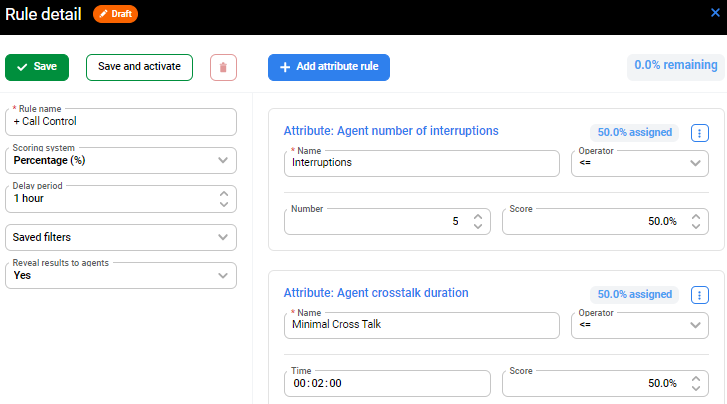Image resolution: width=727 pixels, height=404 pixels.
Task: Click the Draft status badge
Action: pos(116,14)
